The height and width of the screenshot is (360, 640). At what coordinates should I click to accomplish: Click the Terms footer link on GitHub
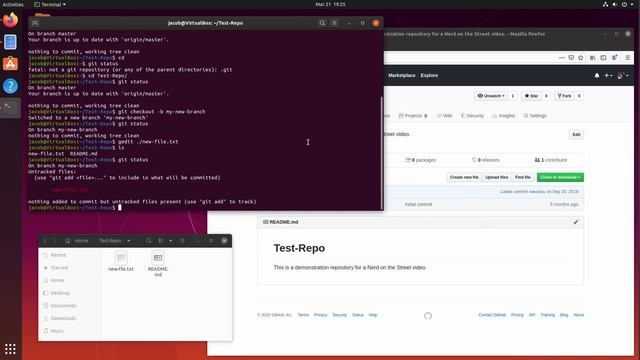303,315
